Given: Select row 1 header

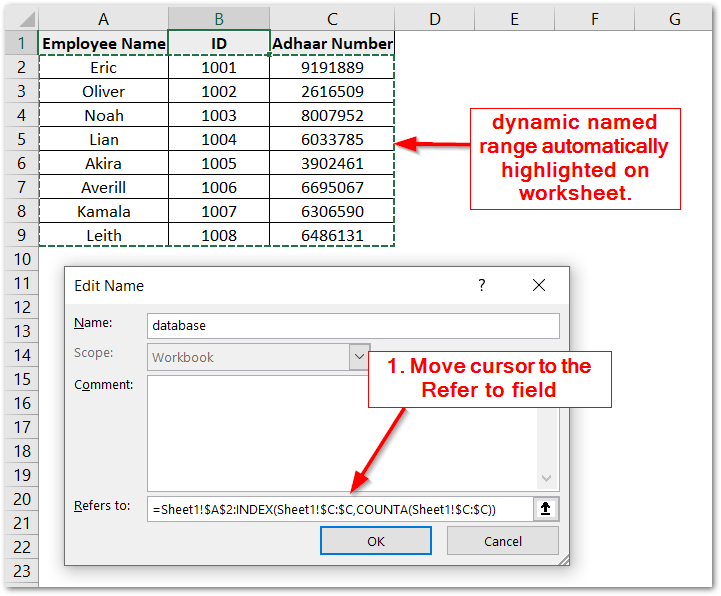Looking at the screenshot, I should 22,43.
